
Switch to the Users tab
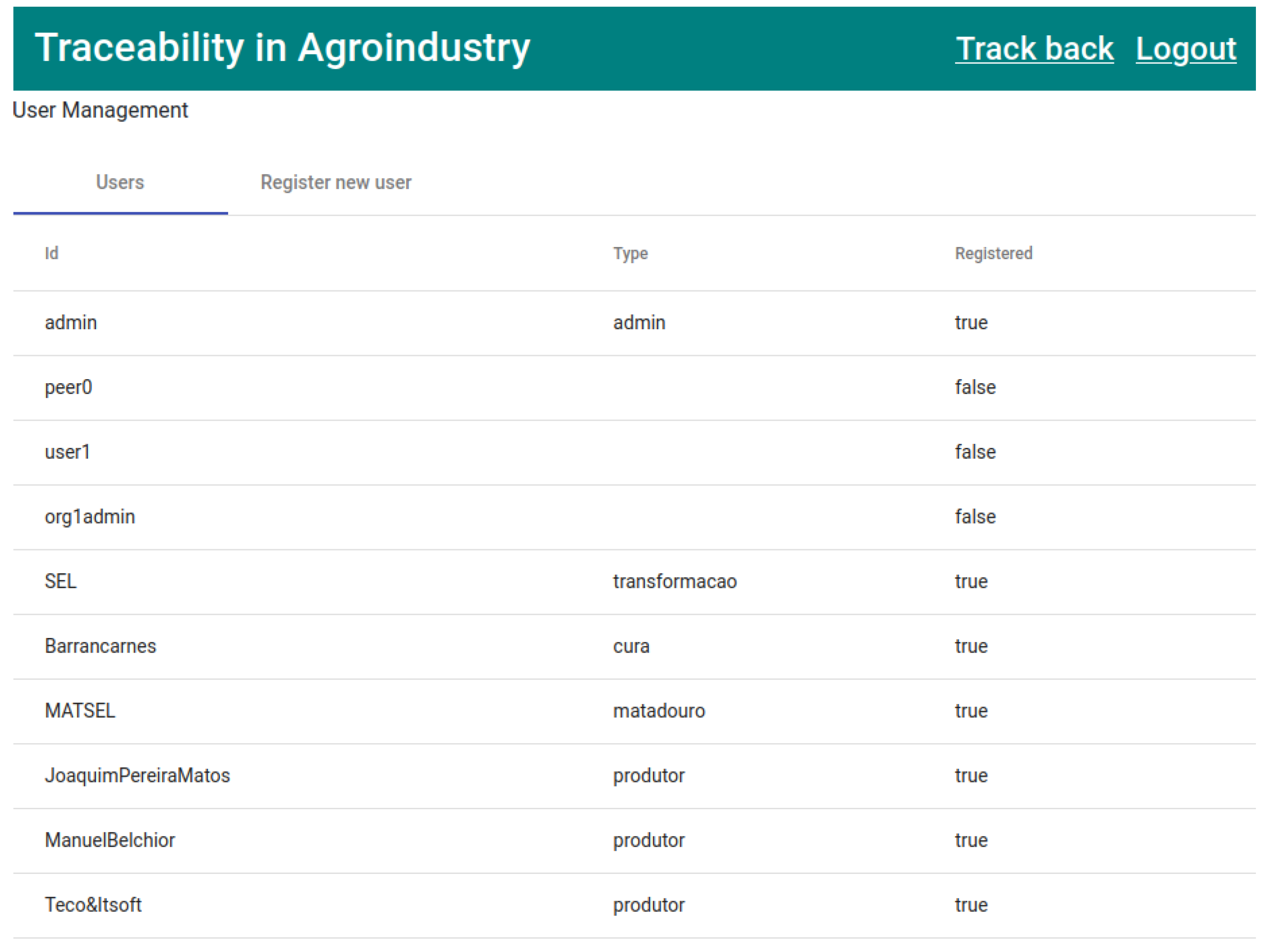pyautogui.click(x=120, y=182)
